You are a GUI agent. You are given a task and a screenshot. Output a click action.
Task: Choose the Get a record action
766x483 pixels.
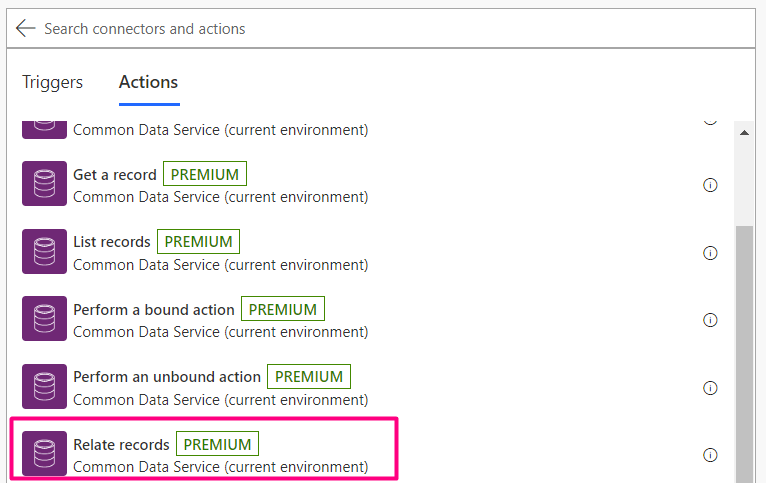(x=115, y=175)
